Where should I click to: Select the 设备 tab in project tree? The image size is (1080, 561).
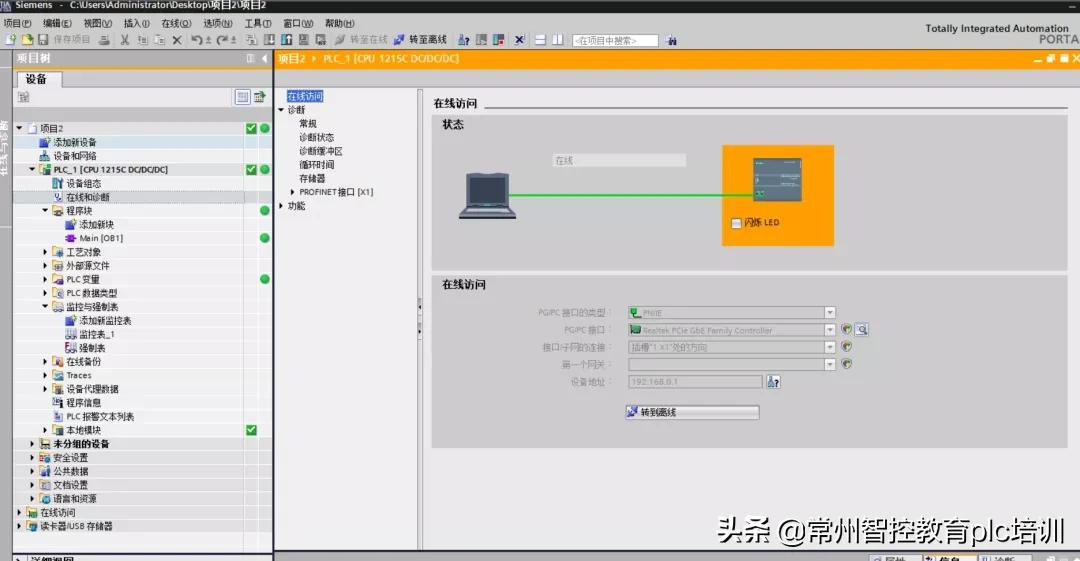coord(37,79)
